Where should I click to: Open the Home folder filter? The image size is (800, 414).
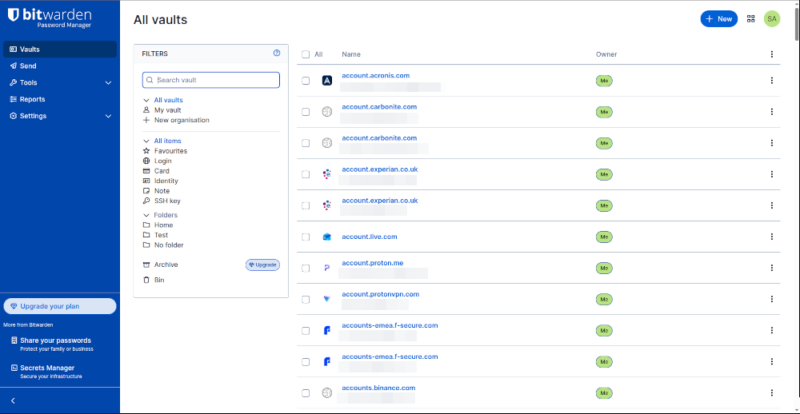tap(163, 225)
